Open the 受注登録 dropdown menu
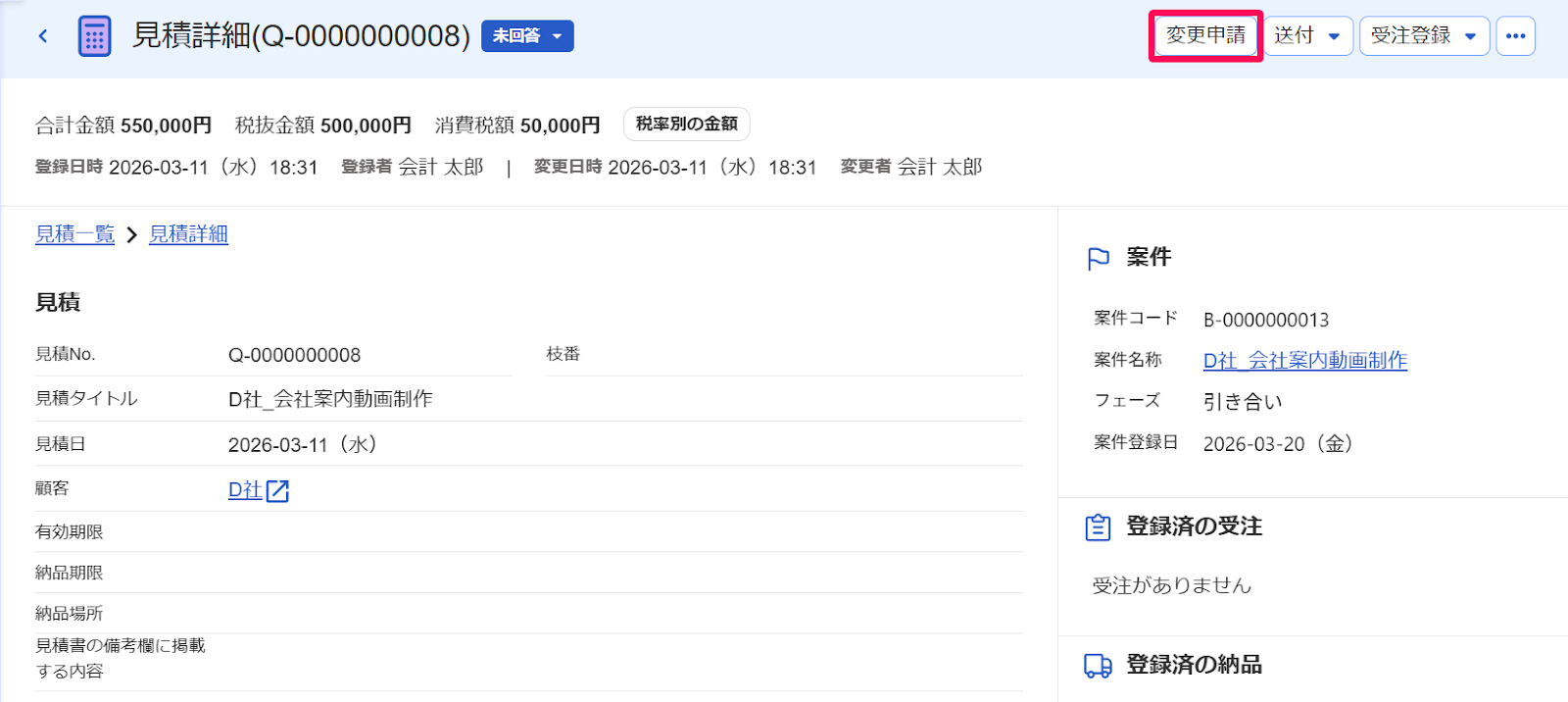 (x=1424, y=36)
